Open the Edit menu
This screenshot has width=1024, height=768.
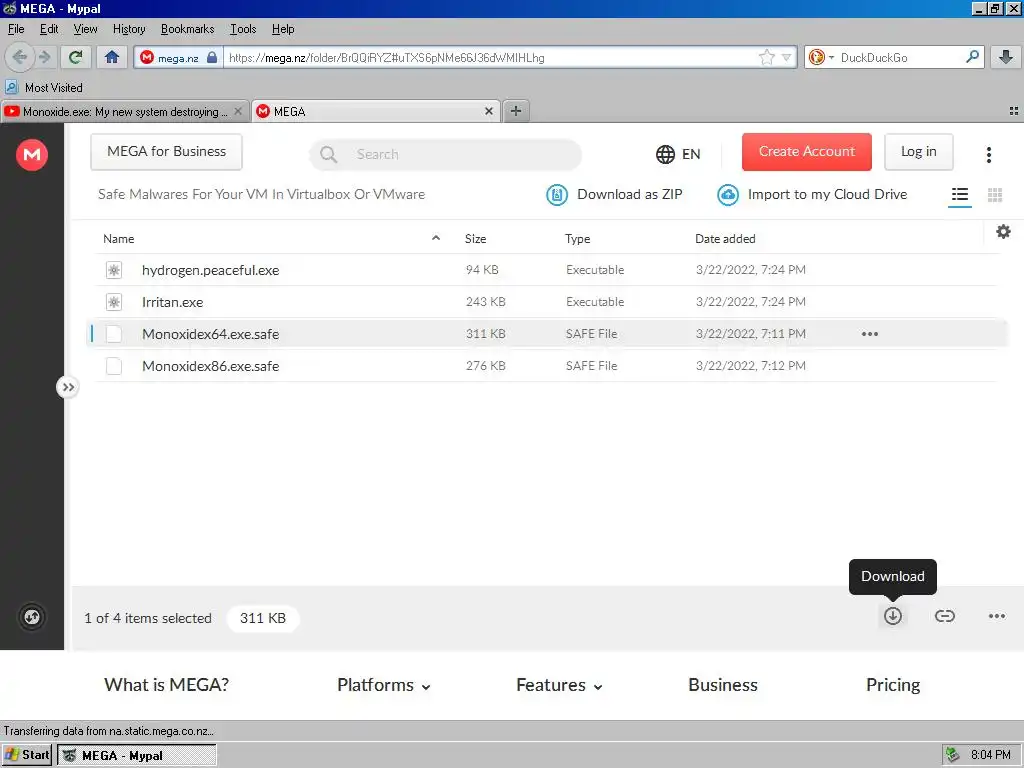49,29
